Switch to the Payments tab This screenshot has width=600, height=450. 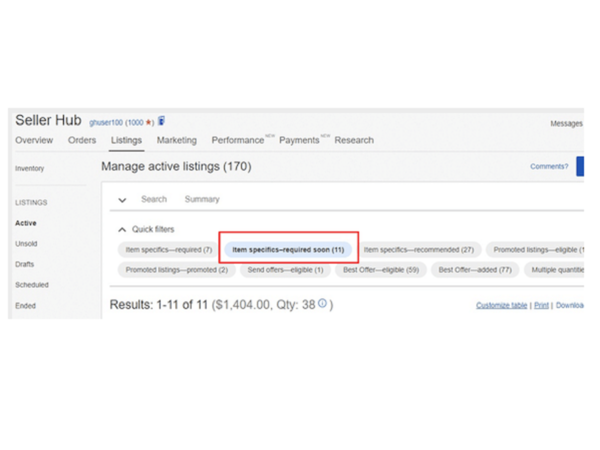point(299,140)
